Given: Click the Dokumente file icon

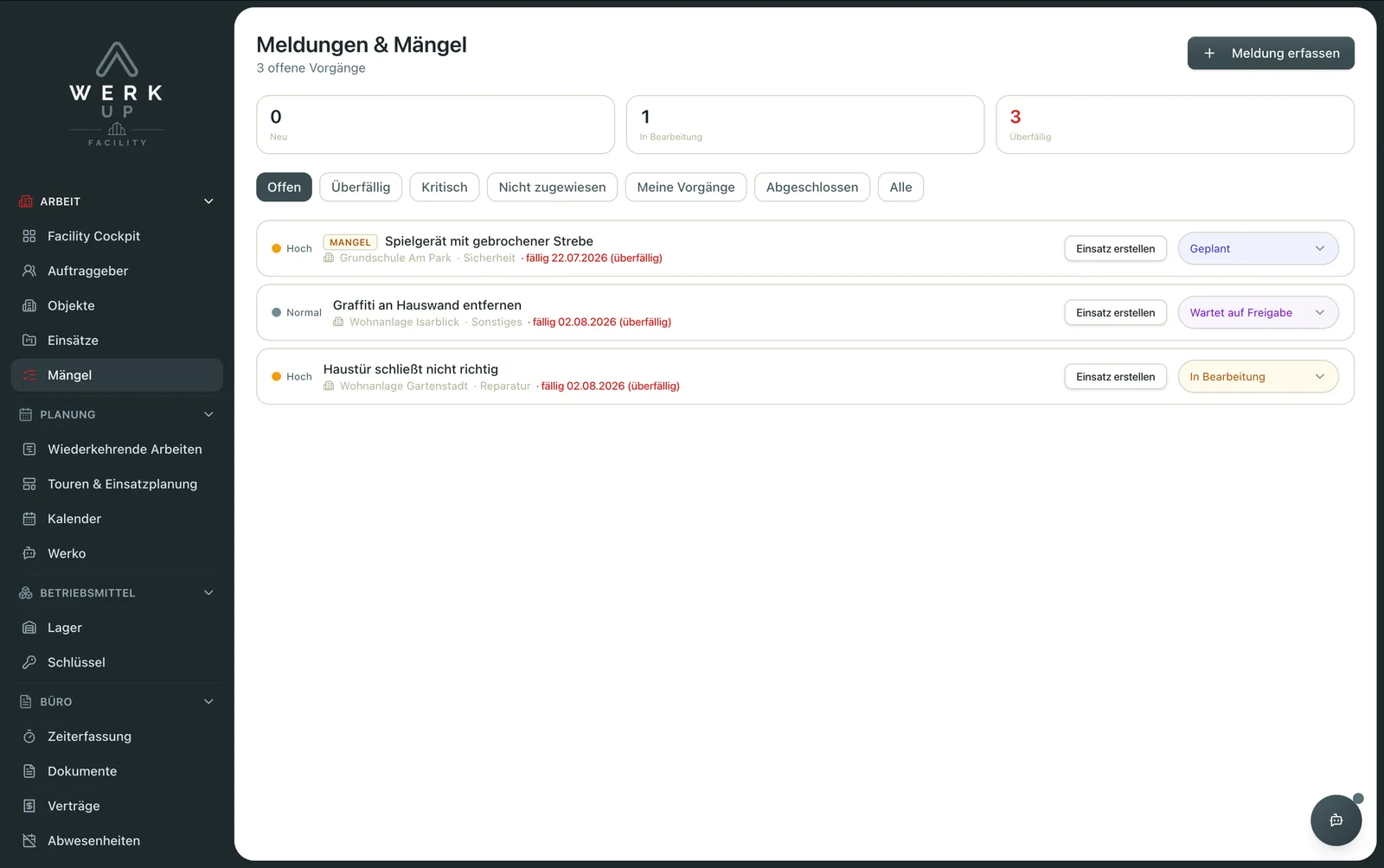Looking at the screenshot, I should click(x=29, y=771).
